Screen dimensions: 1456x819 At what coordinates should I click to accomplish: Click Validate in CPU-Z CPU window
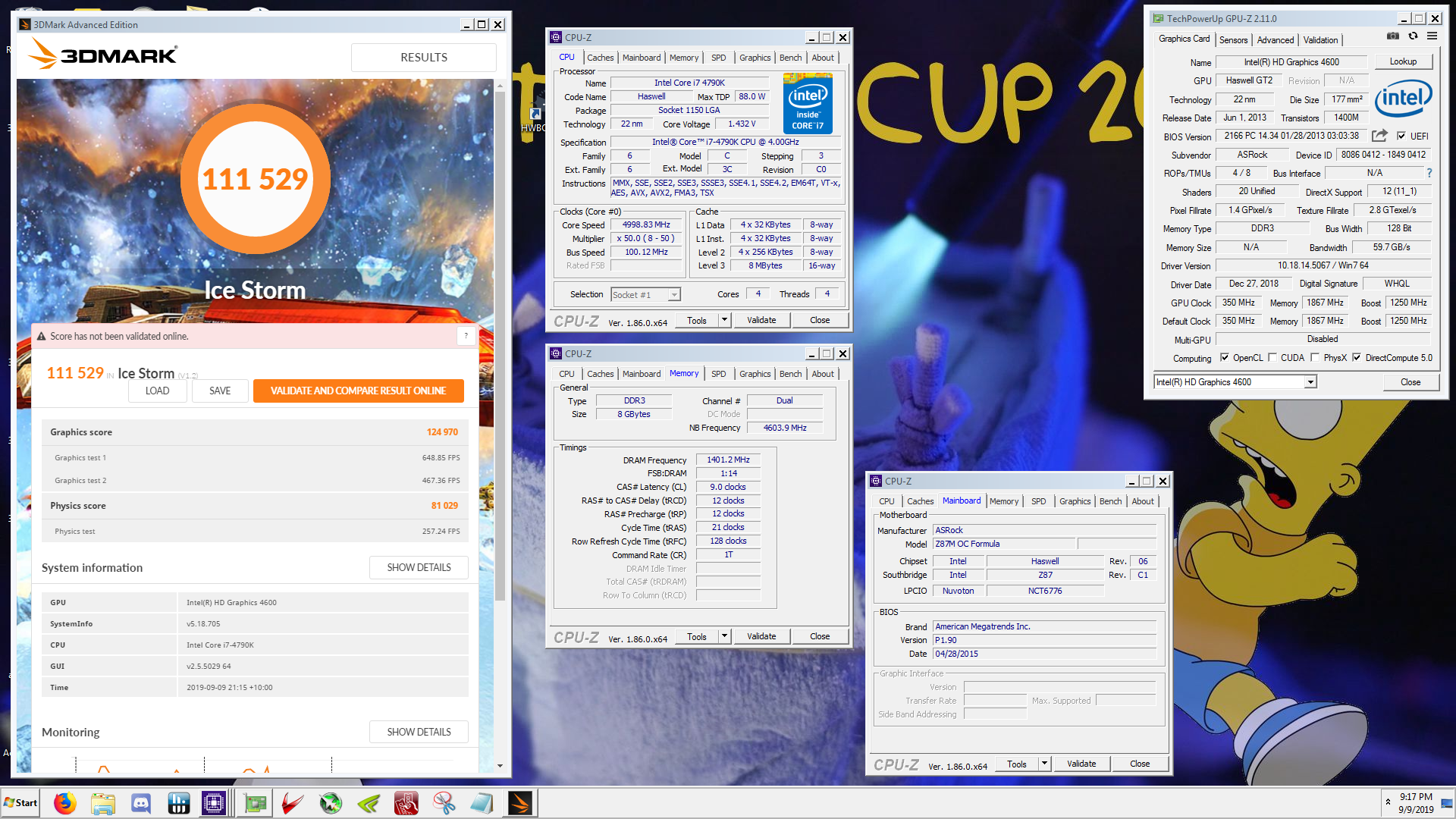[761, 320]
